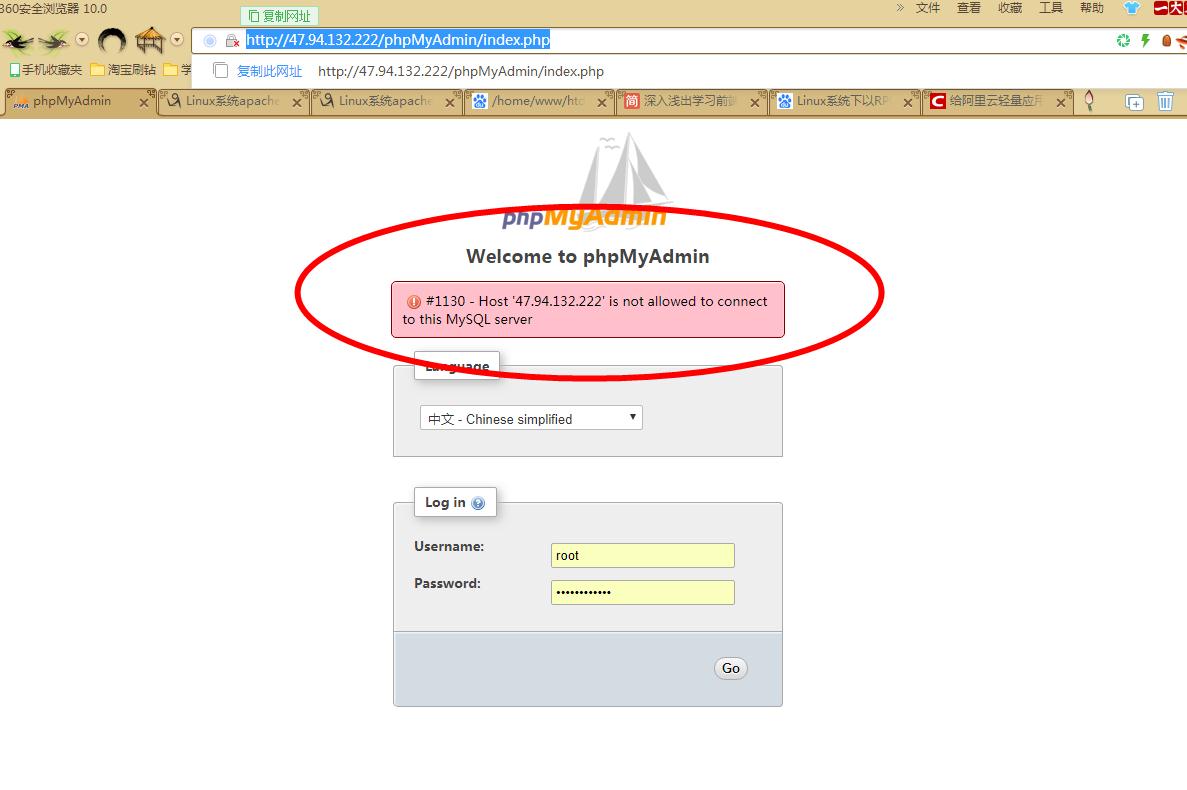
Task: Switch to the 给阿里云轻量应用 tab
Action: [x=995, y=101]
